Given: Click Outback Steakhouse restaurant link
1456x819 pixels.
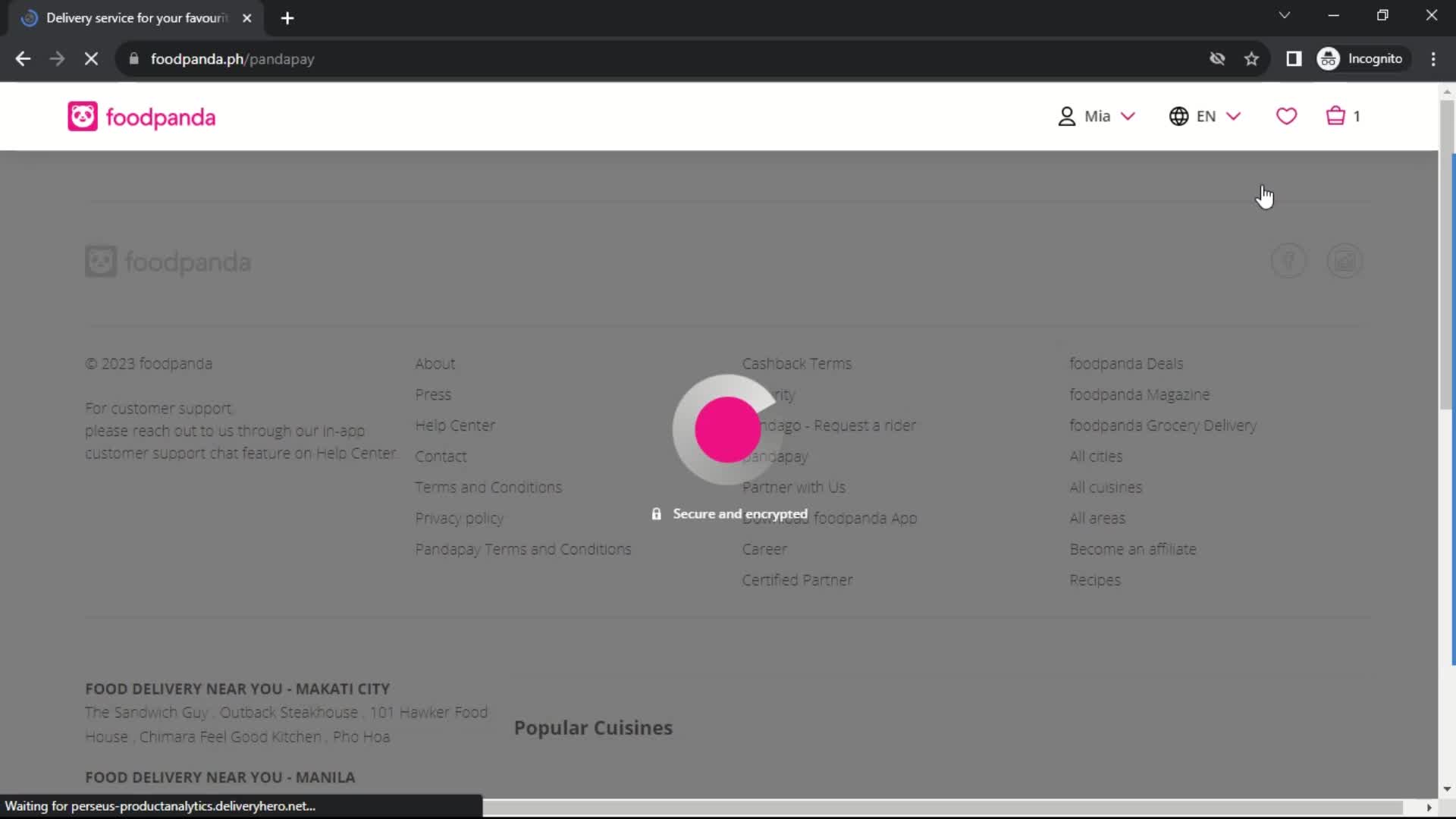Looking at the screenshot, I should tap(289, 712).
